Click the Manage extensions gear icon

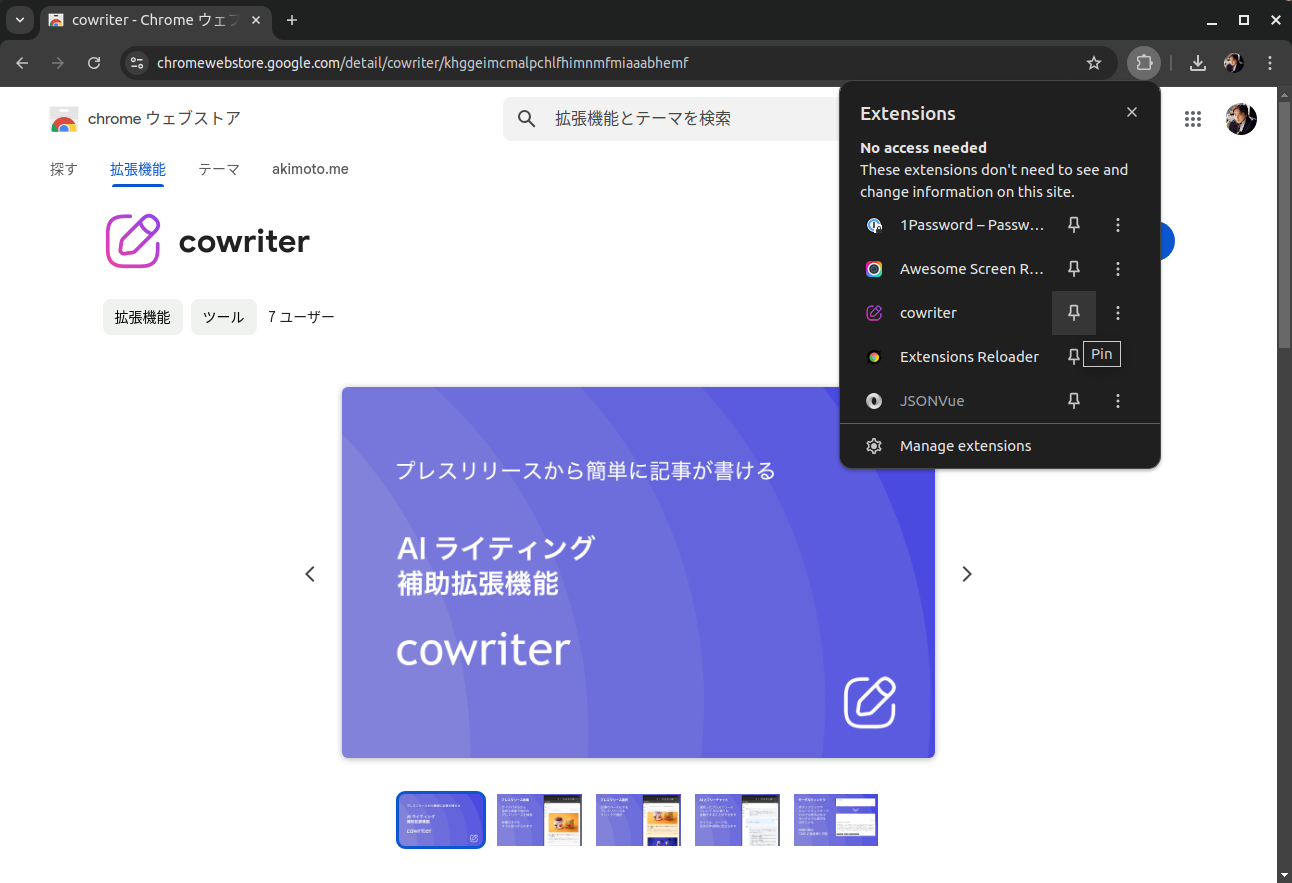click(x=874, y=446)
